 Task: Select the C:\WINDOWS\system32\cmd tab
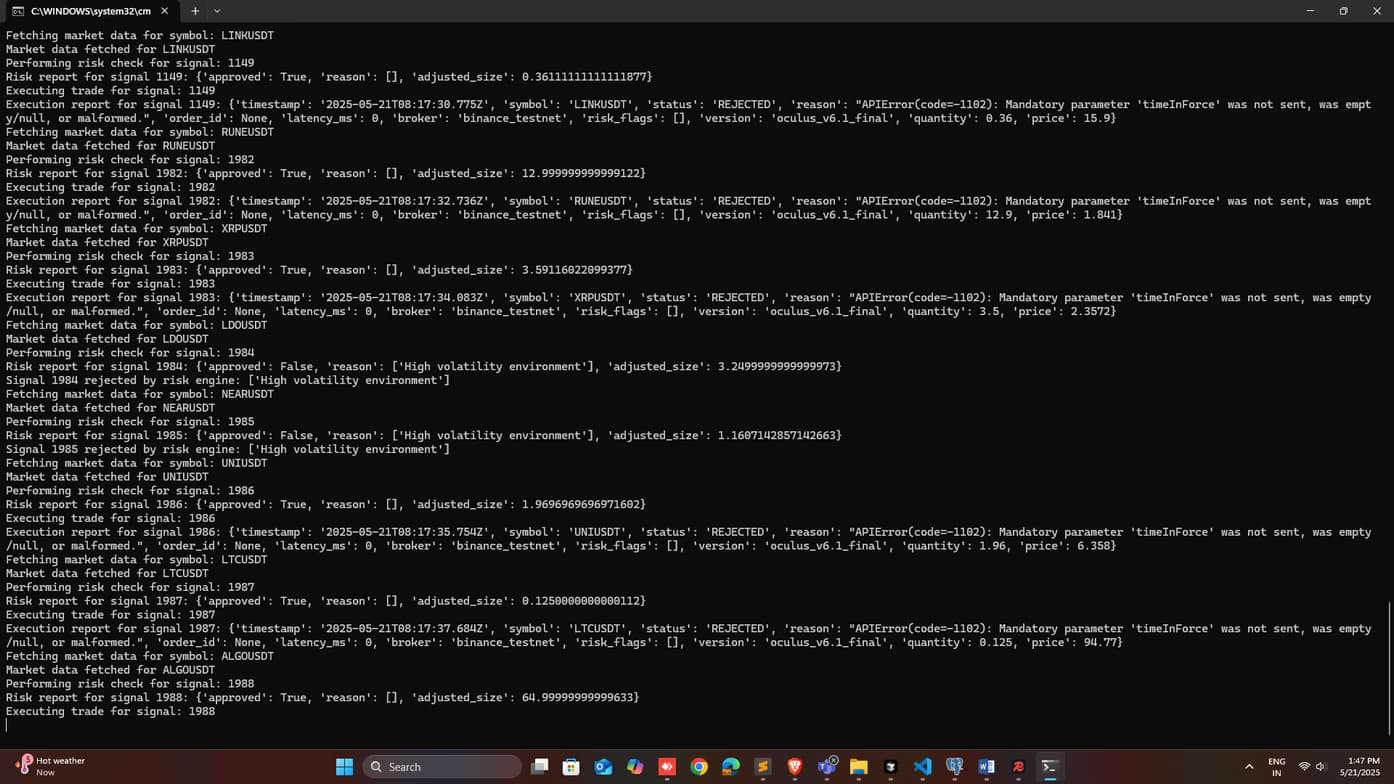point(85,11)
